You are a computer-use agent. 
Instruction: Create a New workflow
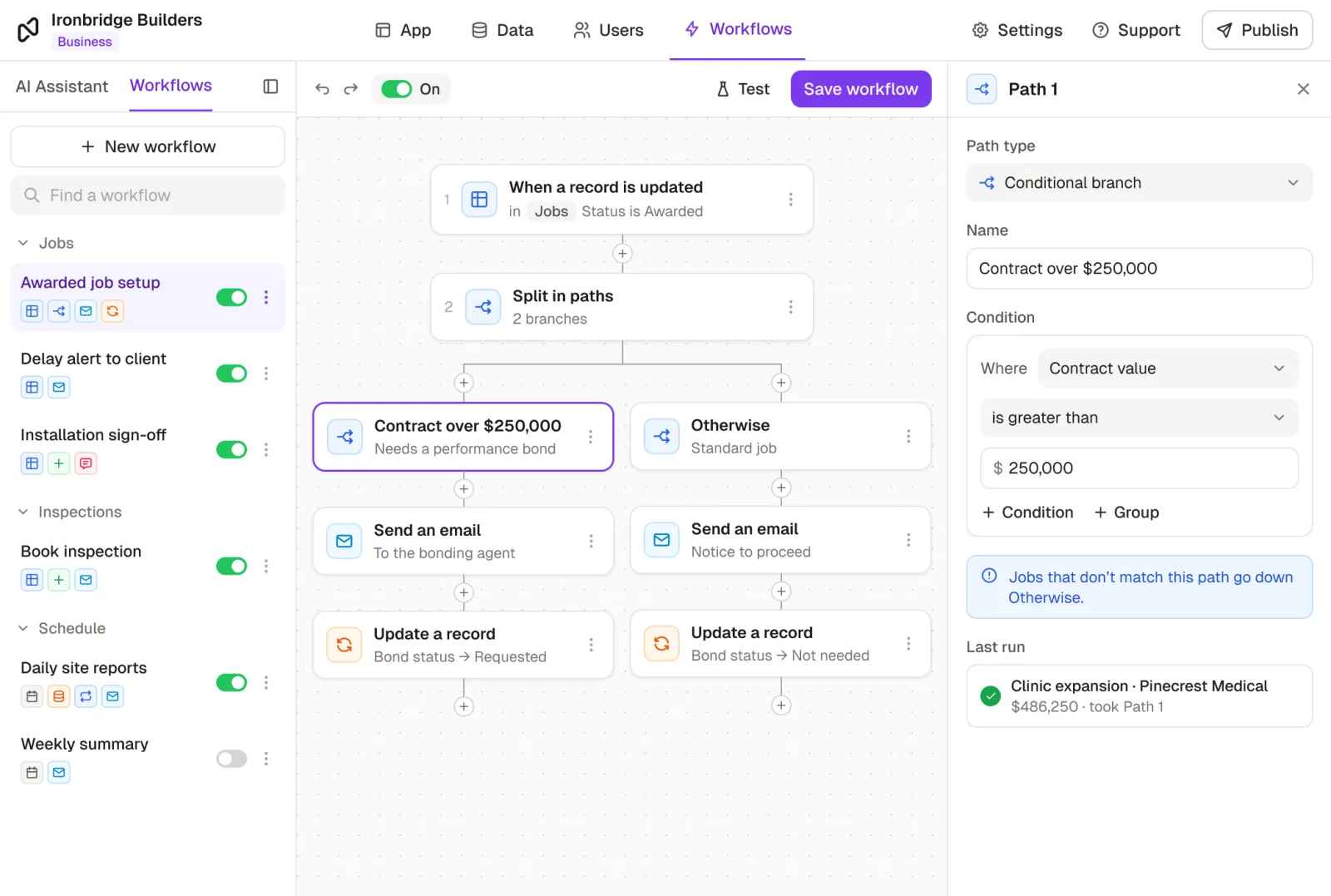pos(148,146)
